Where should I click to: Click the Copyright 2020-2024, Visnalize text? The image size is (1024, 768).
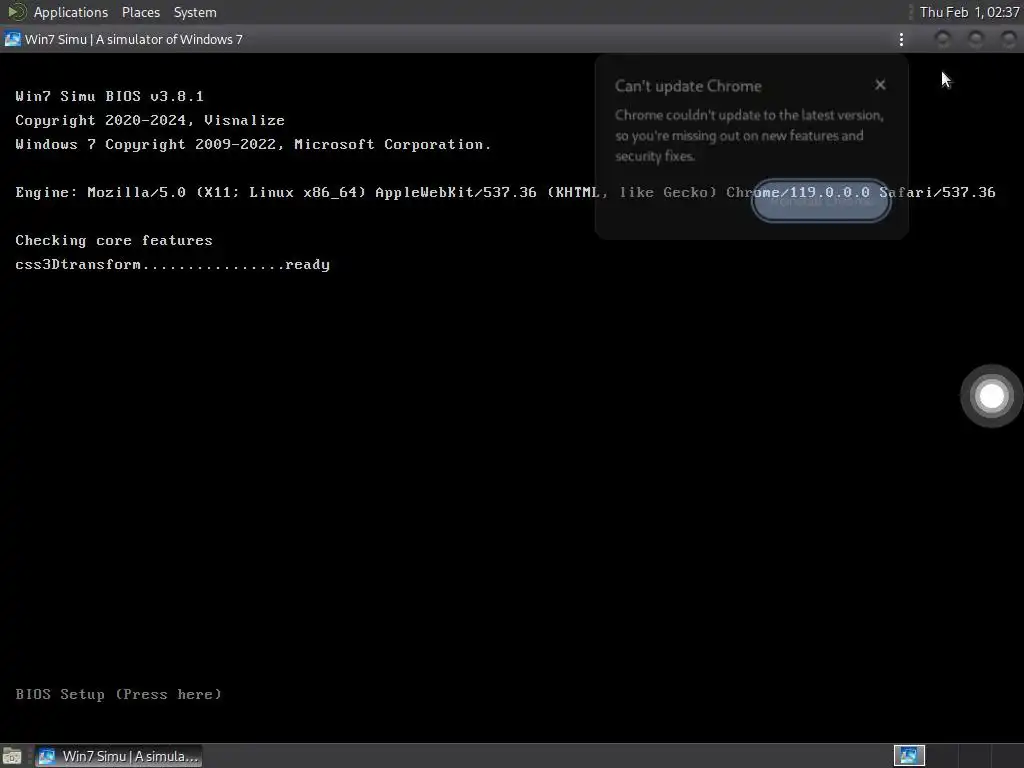tap(150, 120)
